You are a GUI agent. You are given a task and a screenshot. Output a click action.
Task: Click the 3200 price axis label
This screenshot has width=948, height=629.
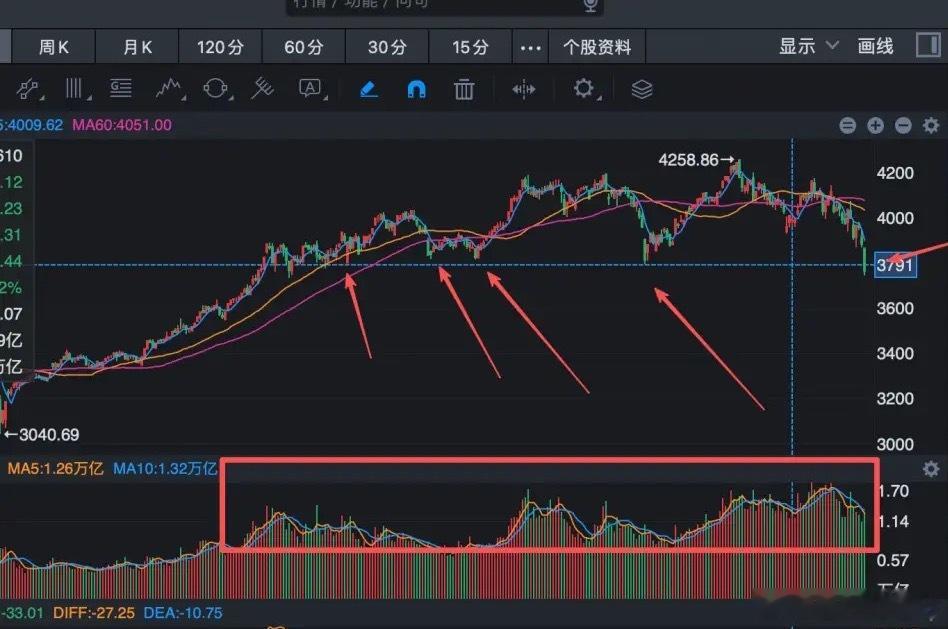point(895,399)
